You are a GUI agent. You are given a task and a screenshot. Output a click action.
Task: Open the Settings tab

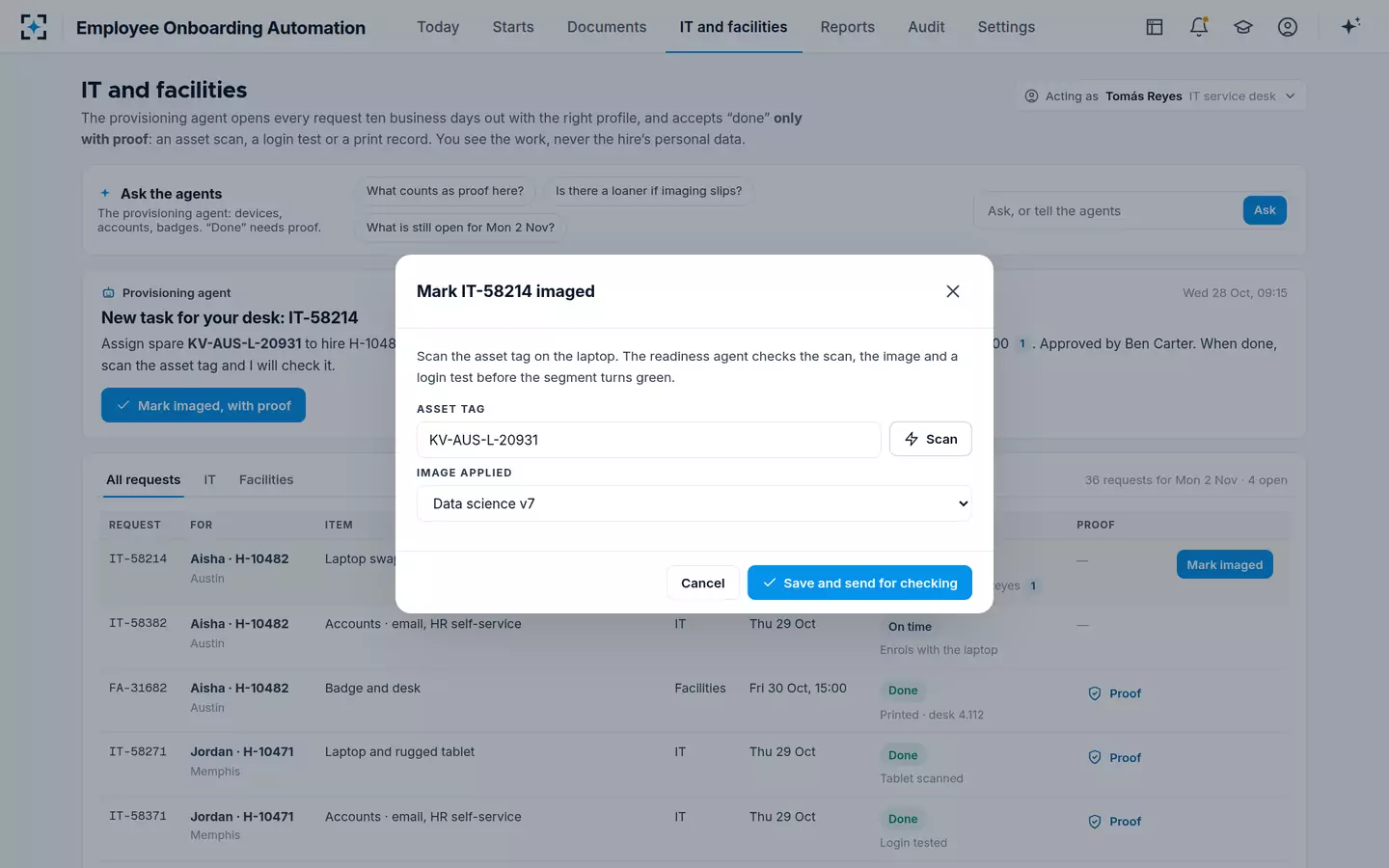pos(1006,27)
